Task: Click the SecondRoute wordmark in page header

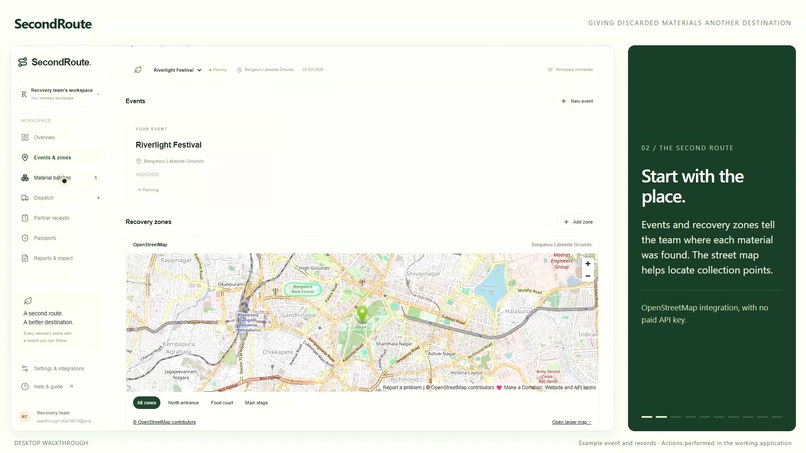Action: click(53, 24)
